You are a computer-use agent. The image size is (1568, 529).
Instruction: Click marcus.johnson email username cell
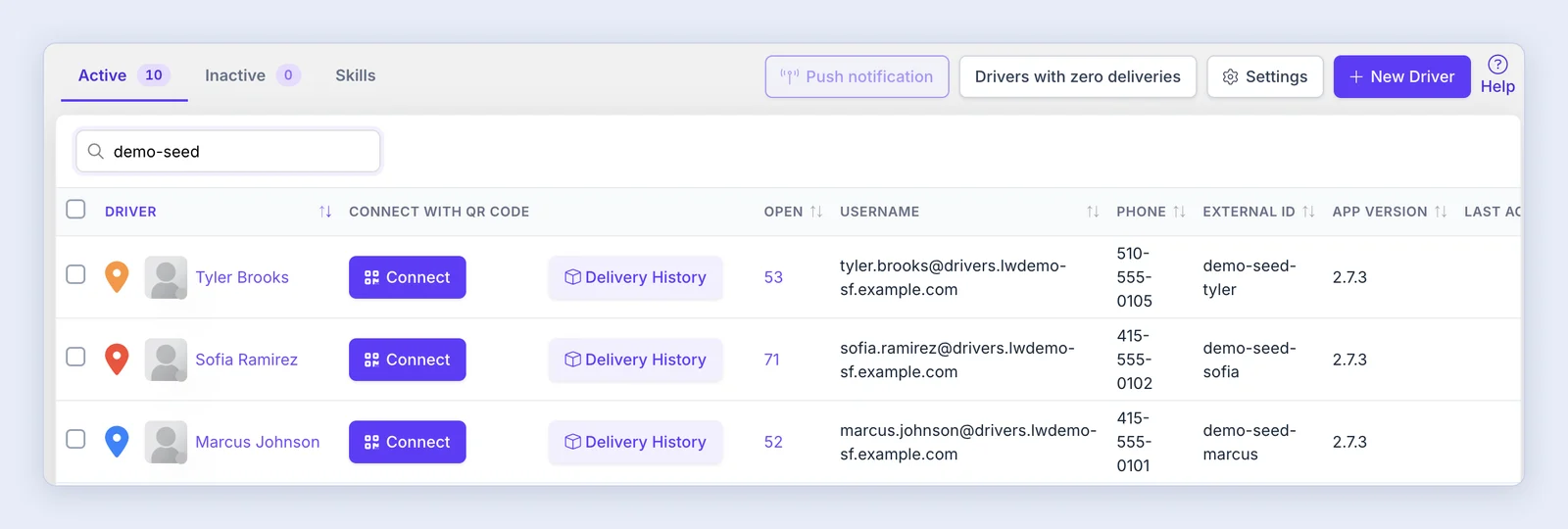pos(968,442)
